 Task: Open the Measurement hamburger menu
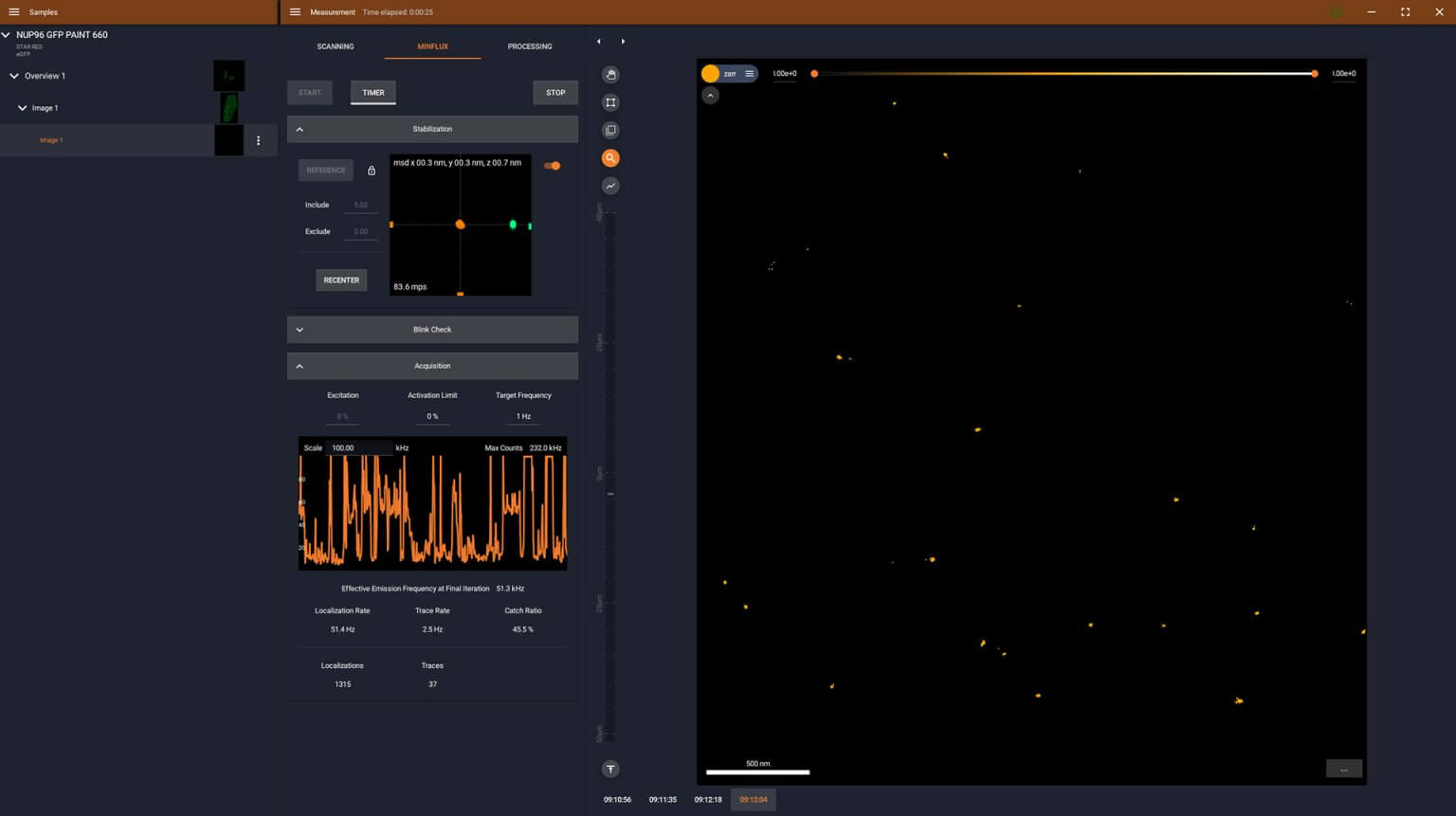tap(296, 12)
